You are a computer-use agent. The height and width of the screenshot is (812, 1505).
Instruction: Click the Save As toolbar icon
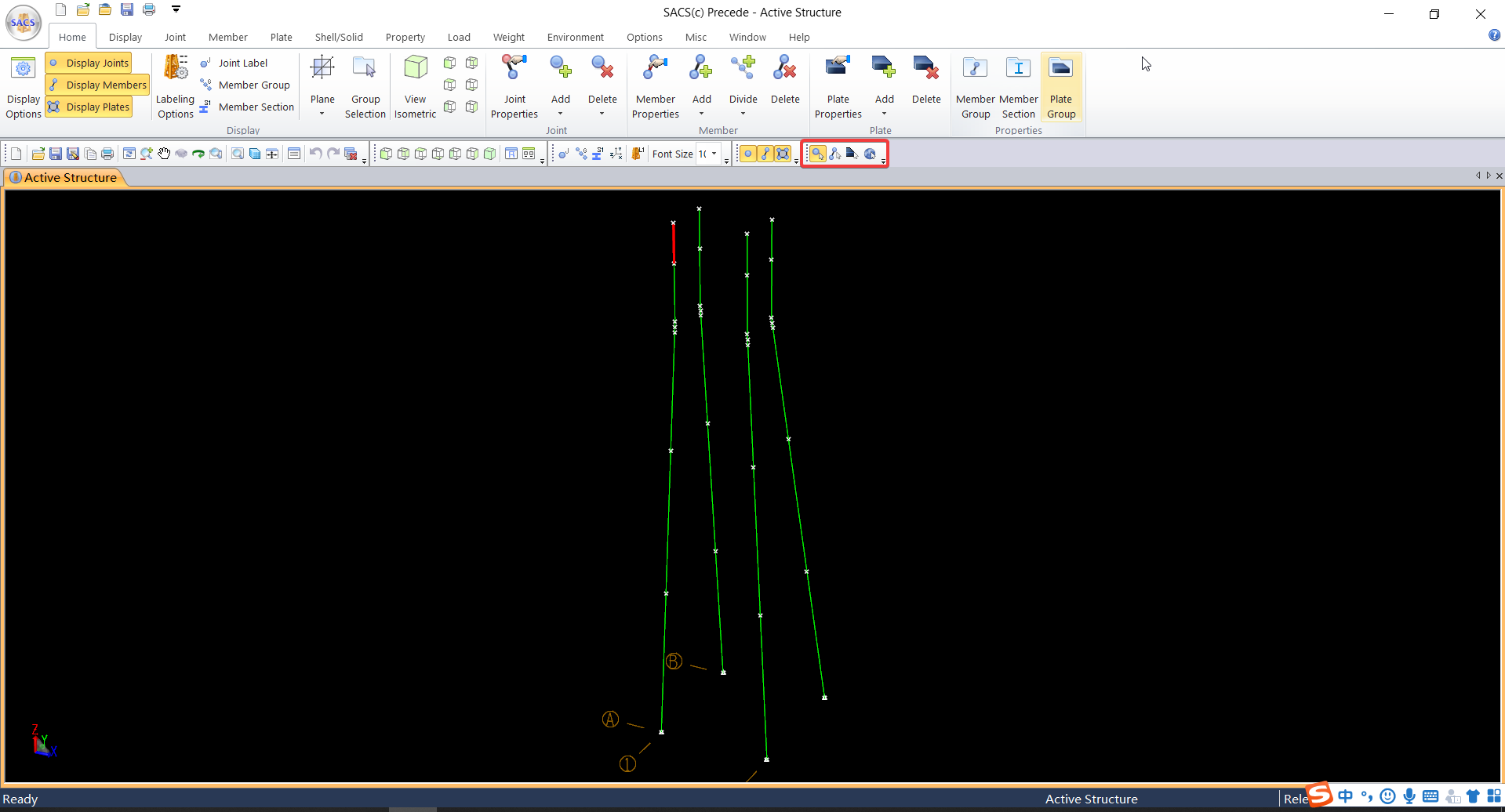(73, 154)
